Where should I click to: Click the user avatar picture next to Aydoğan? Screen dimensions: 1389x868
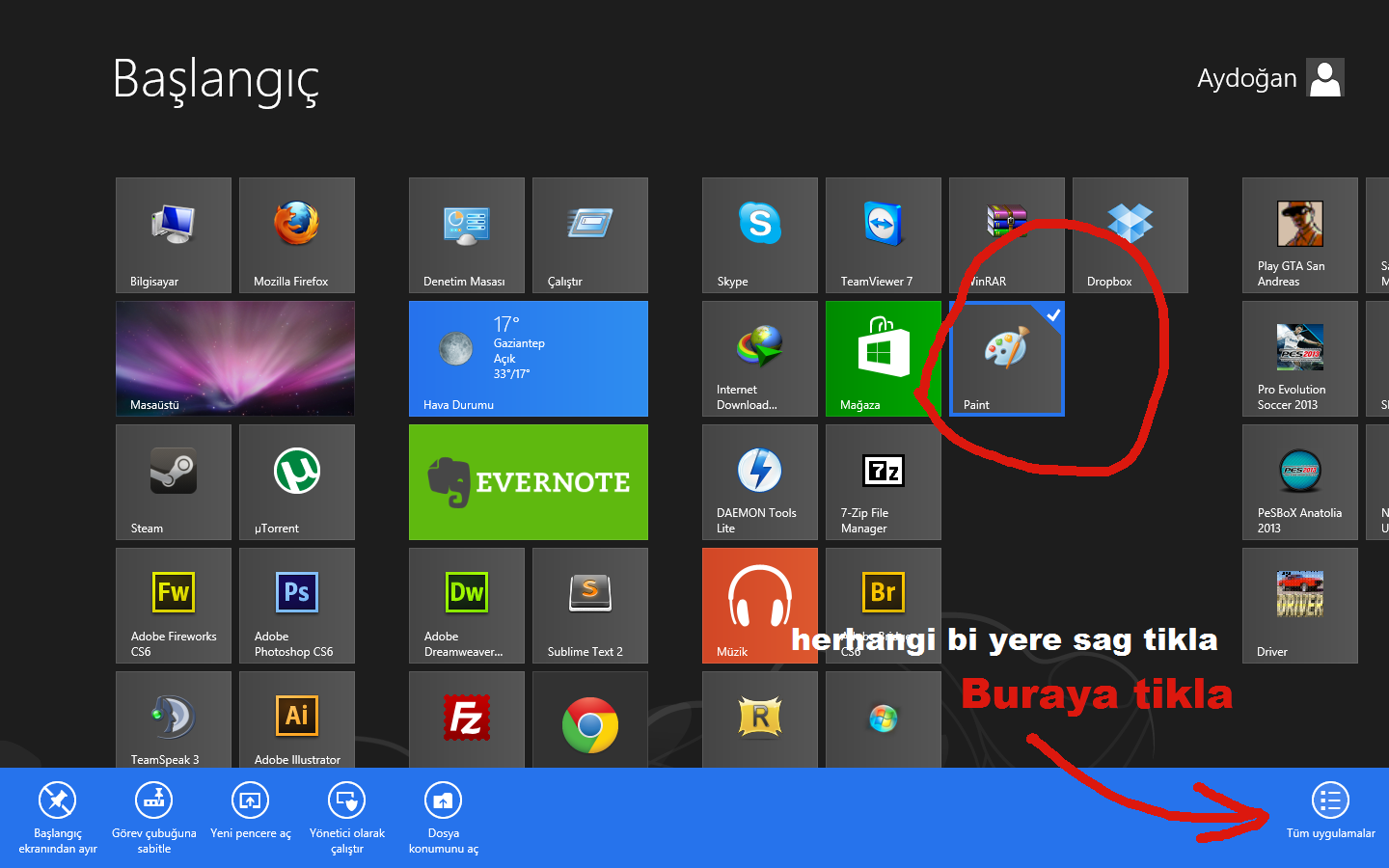tap(1325, 78)
